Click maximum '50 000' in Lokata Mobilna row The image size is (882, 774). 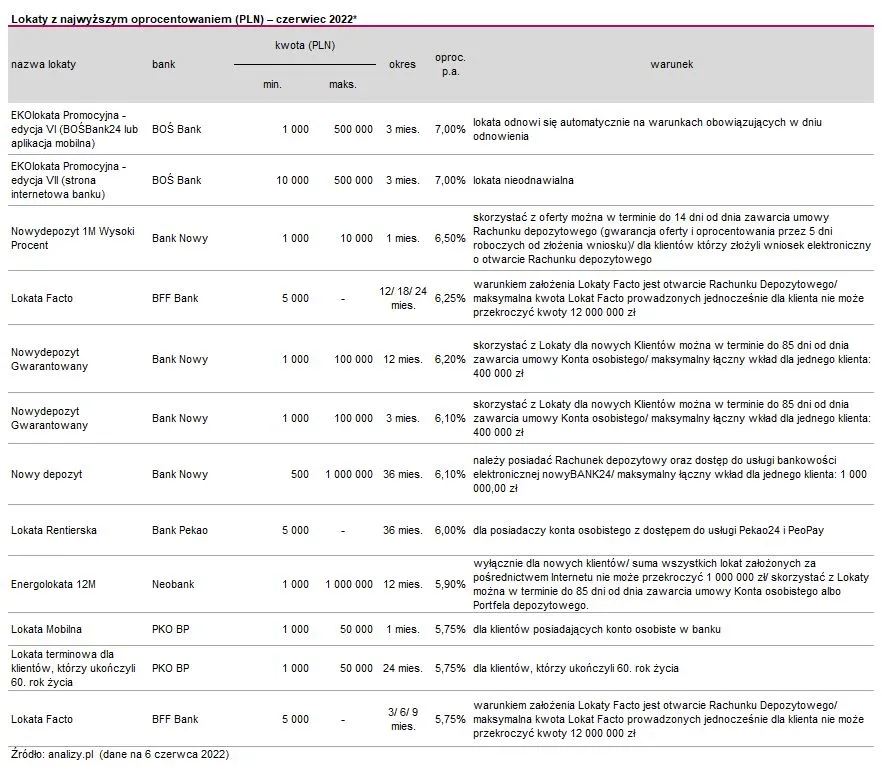pos(357,629)
